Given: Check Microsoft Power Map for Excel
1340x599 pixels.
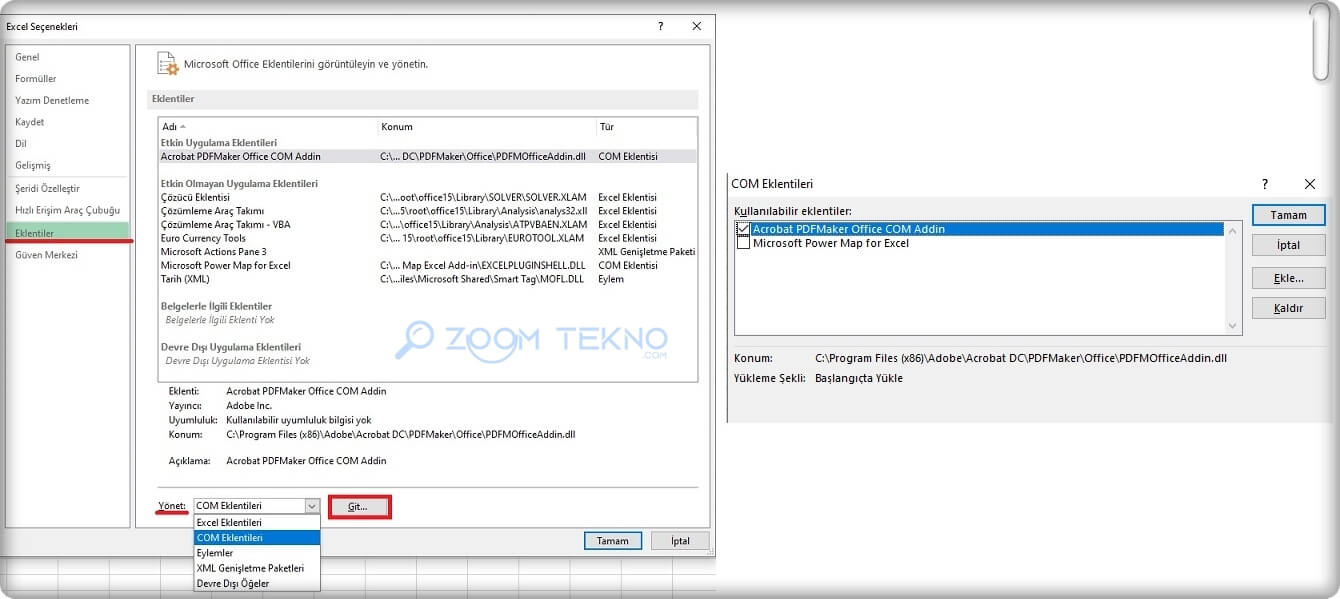Looking at the screenshot, I should (x=743, y=243).
